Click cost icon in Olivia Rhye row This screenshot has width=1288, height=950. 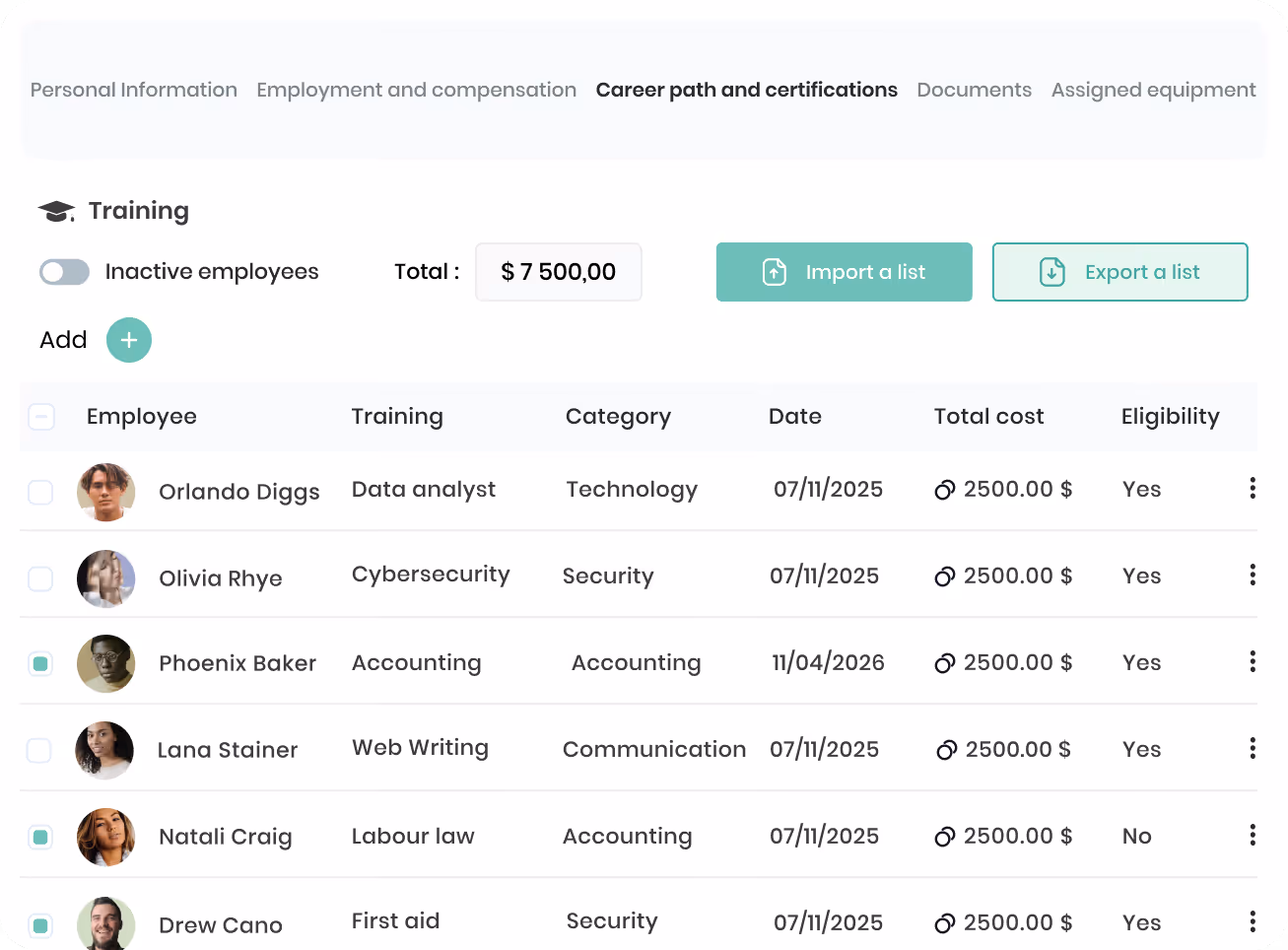tap(945, 577)
